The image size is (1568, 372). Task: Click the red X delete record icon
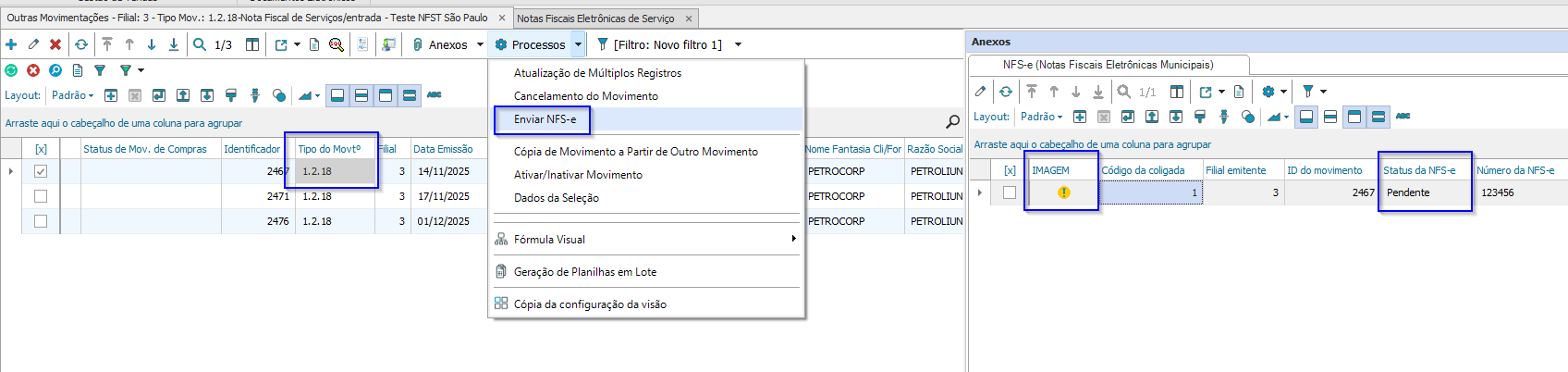pyautogui.click(x=55, y=44)
